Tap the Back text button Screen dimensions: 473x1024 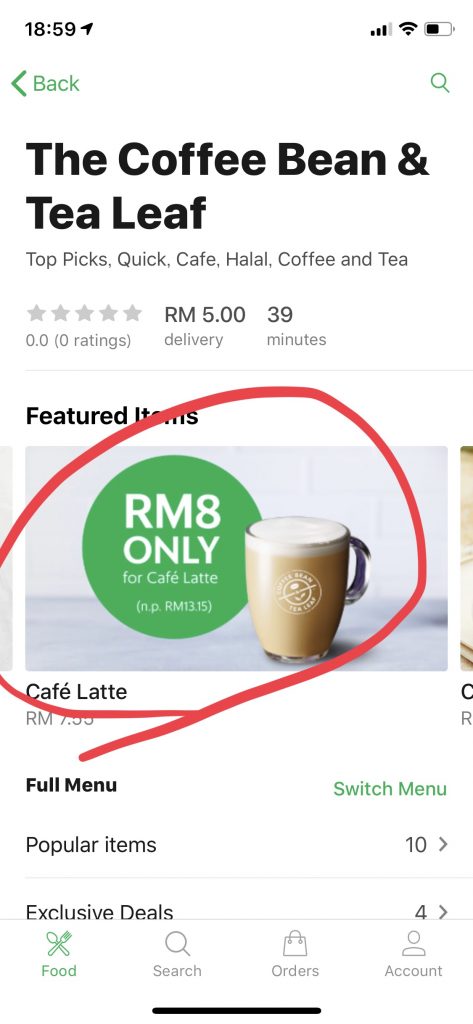(x=56, y=84)
